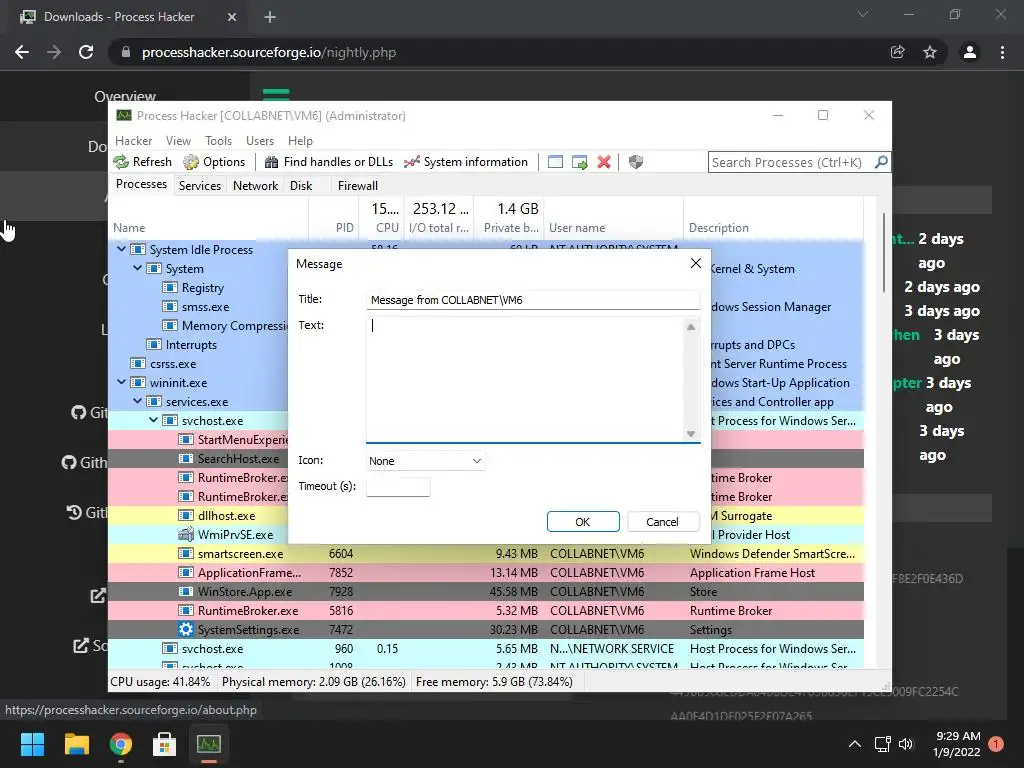Click the message Text area

(525, 379)
